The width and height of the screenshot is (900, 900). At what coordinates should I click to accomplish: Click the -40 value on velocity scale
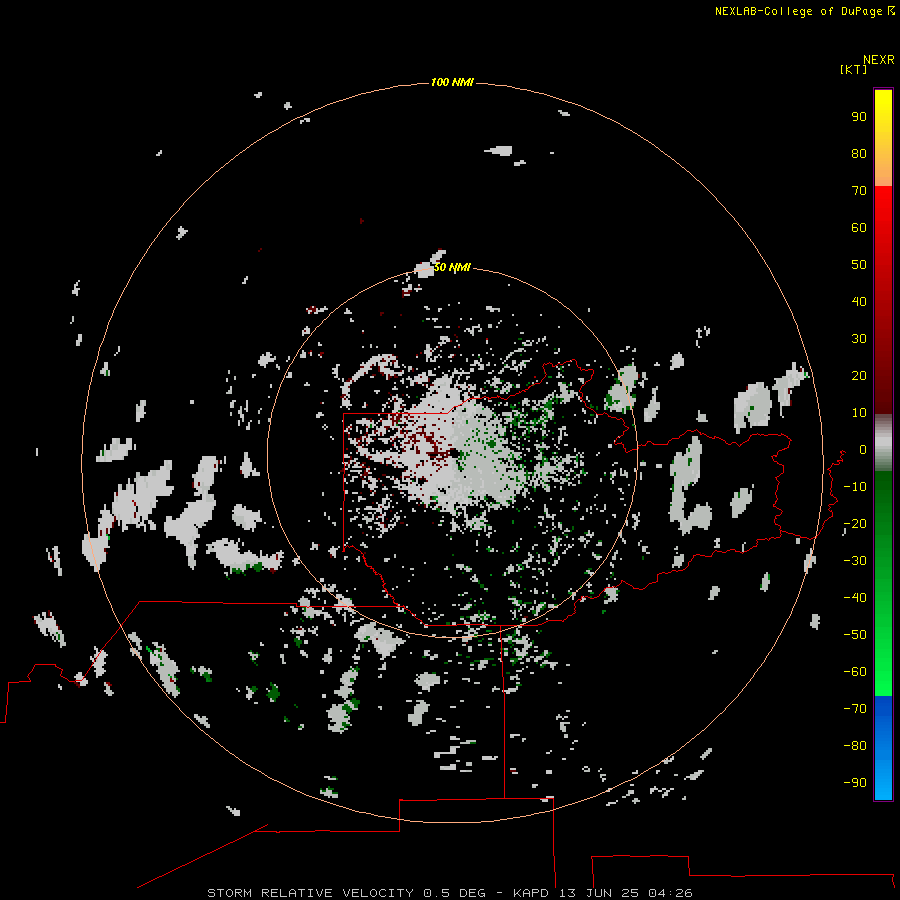click(x=855, y=598)
